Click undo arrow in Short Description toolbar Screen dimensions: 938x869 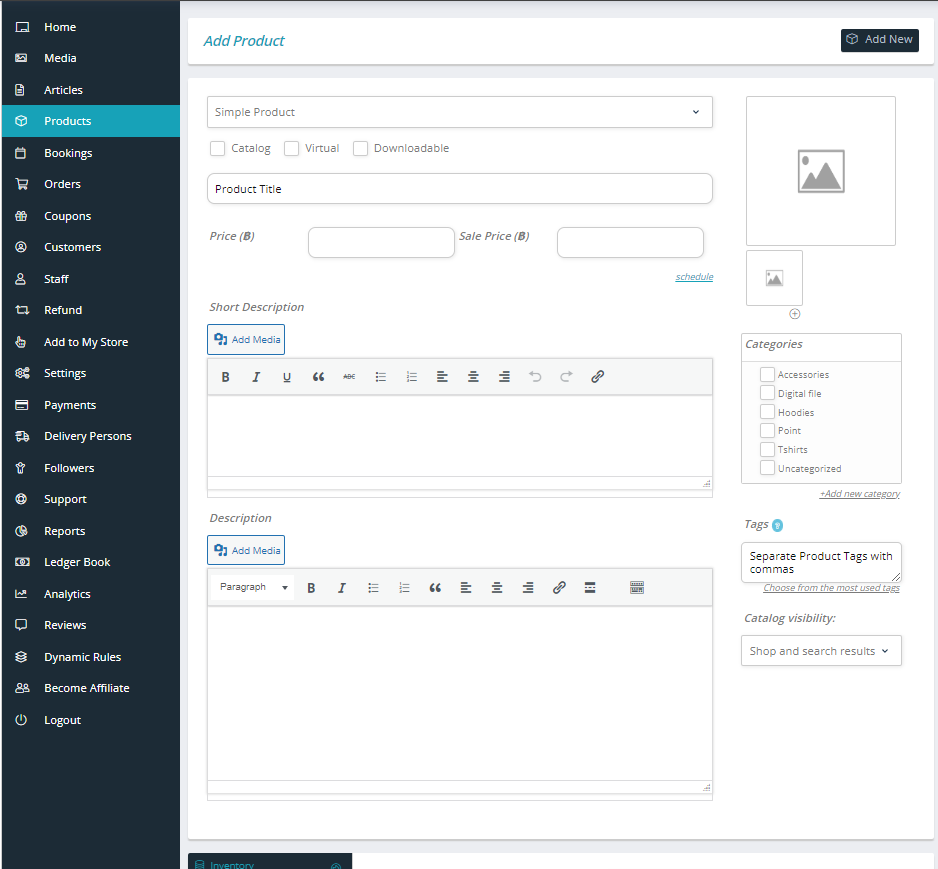[x=535, y=377]
